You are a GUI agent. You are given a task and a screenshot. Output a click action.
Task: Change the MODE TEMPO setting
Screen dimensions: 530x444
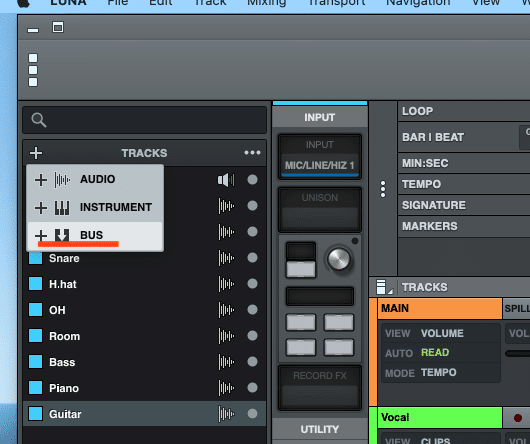[x=441, y=373]
